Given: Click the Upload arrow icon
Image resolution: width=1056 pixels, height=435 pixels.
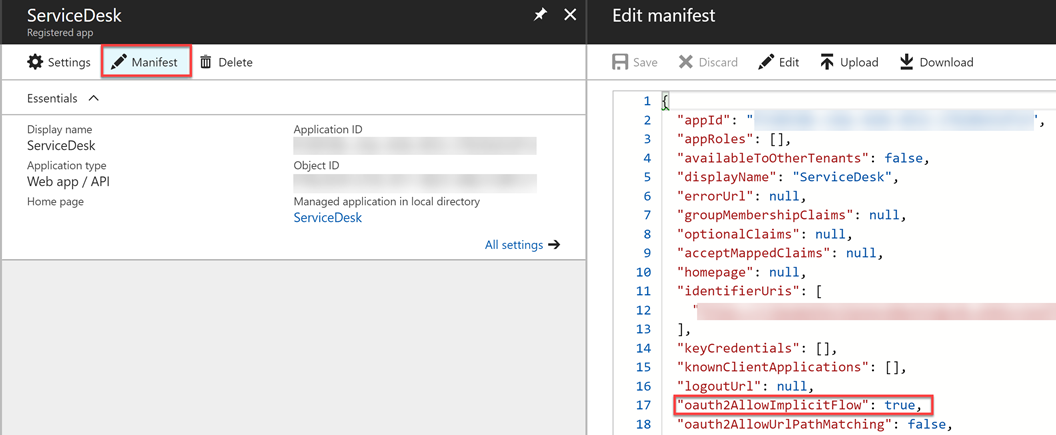Looking at the screenshot, I should 827,62.
